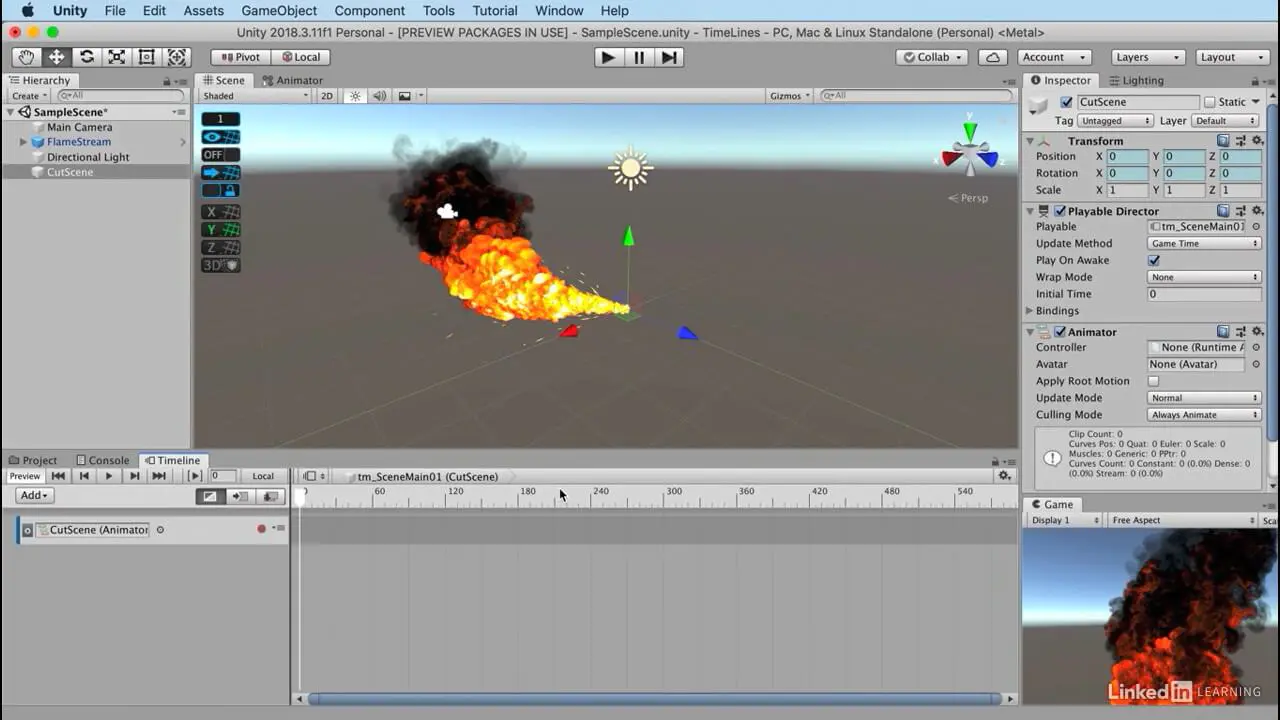Select the Rect tool in the toolbar
The height and width of the screenshot is (720, 1280).
coord(147,57)
